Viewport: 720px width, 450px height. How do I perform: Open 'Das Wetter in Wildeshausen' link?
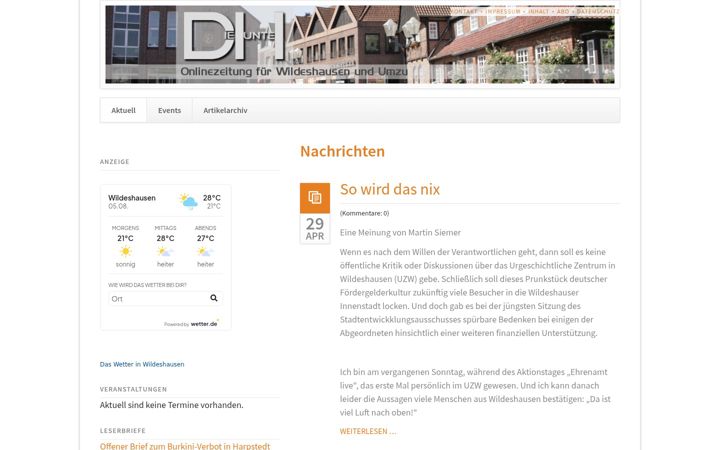[142, 364]
